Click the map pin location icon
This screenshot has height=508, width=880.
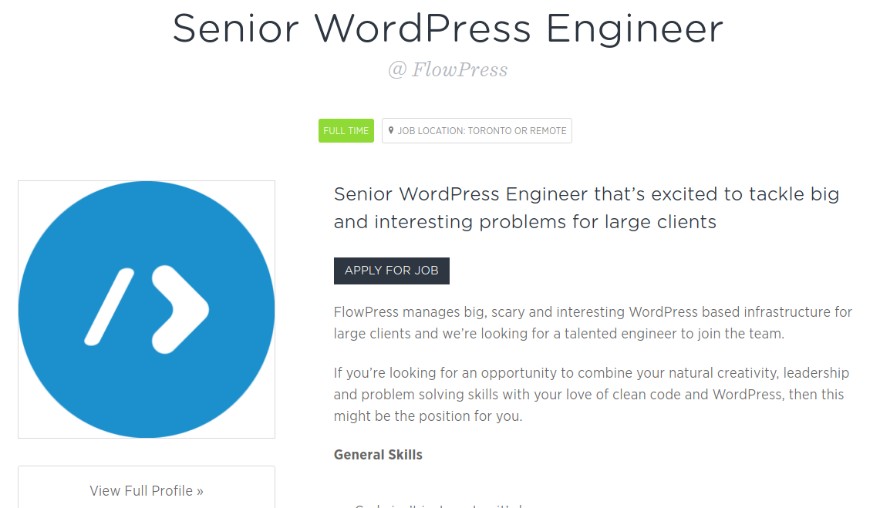pos(391,130)
